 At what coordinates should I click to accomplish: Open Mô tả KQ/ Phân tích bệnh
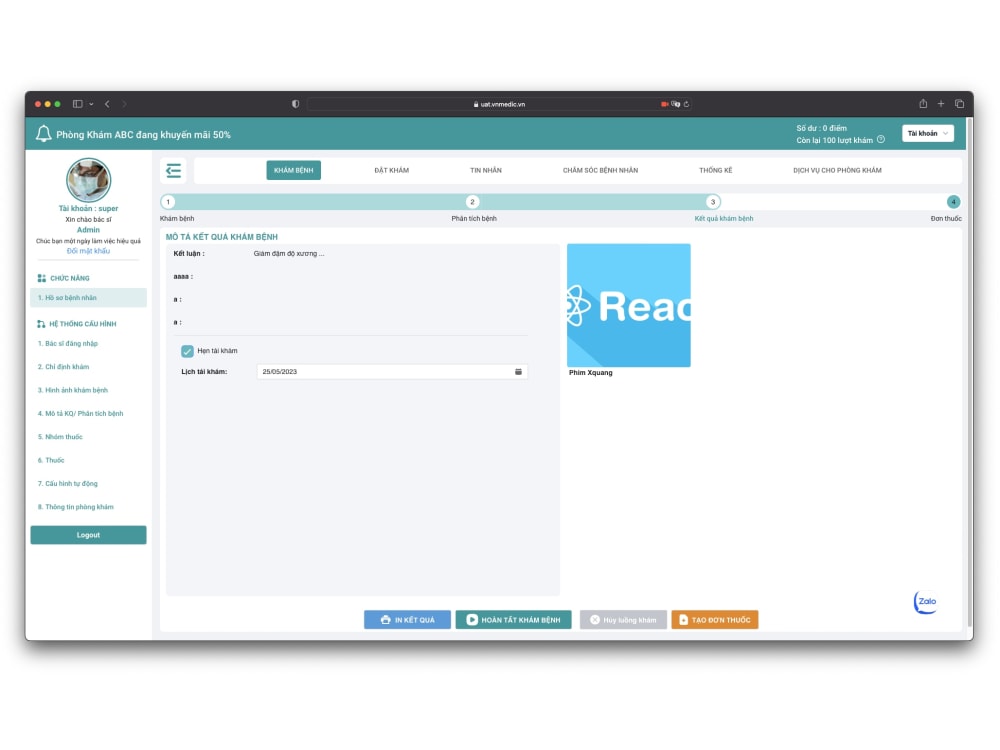pos(80,414)
